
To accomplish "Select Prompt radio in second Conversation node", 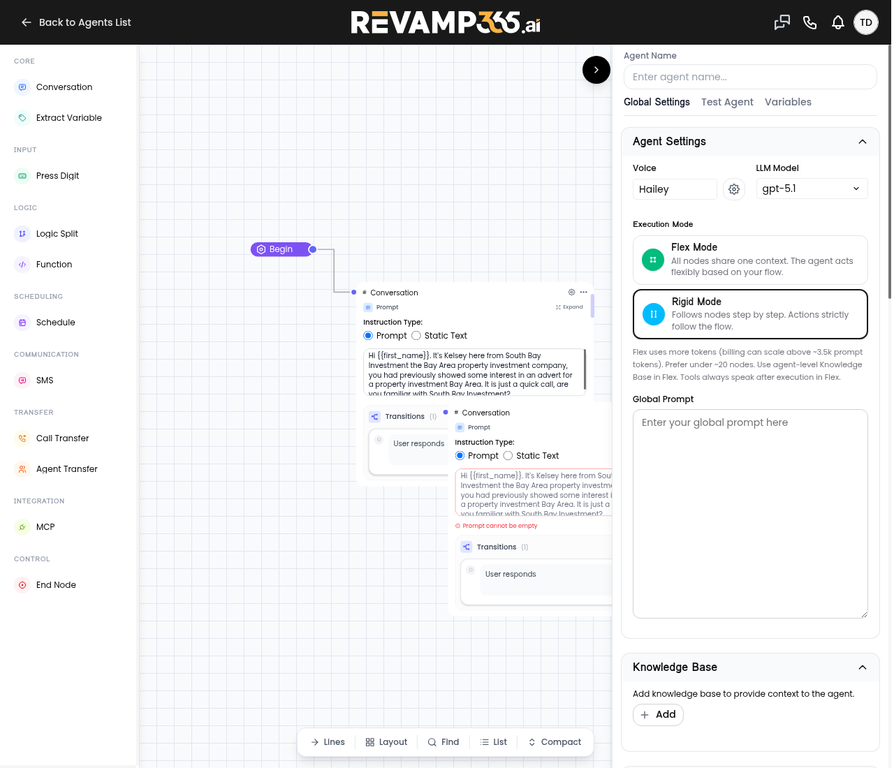I will [460, 456].
